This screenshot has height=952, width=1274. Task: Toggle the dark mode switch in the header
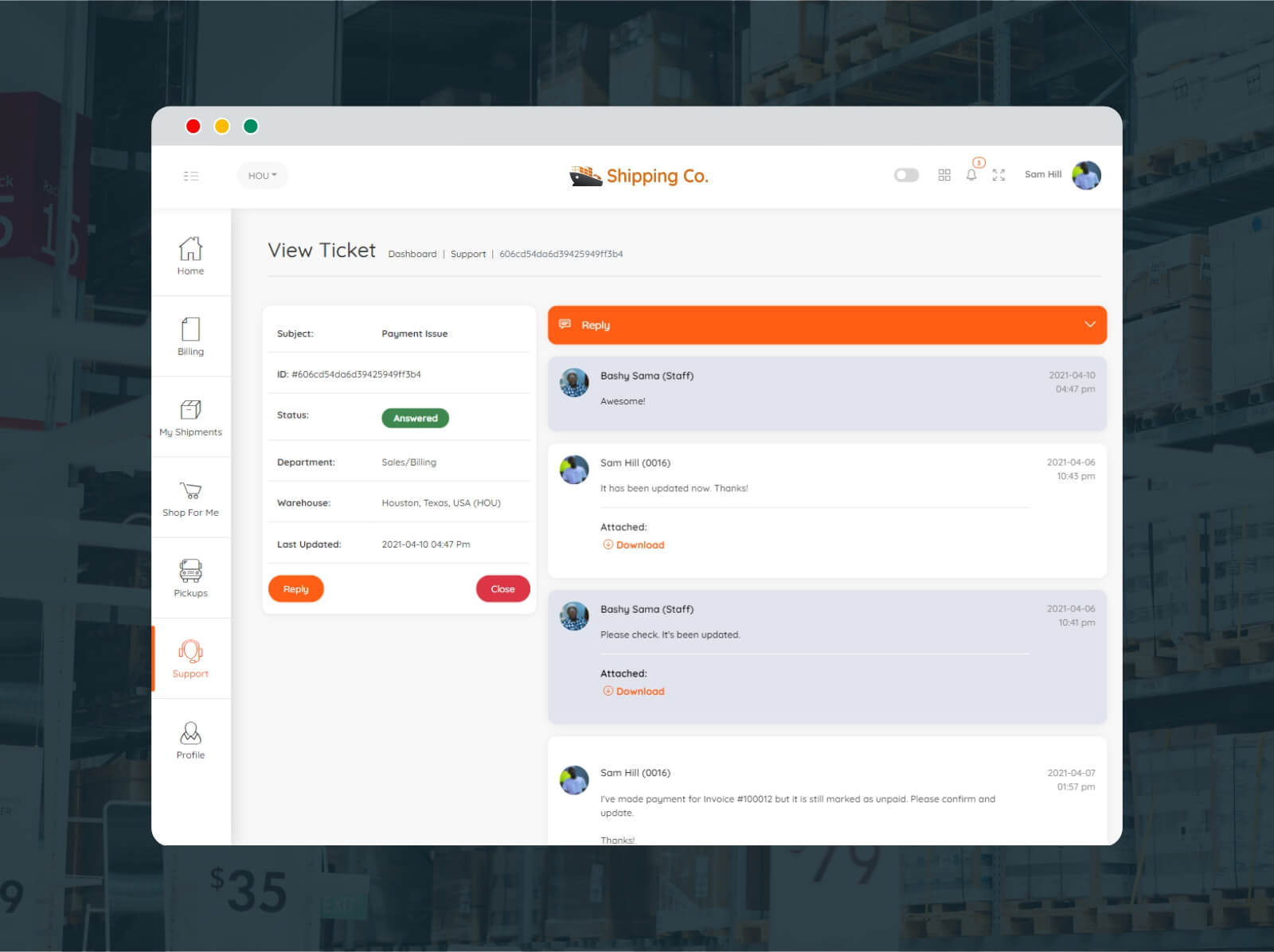click(x=906, y=175)
